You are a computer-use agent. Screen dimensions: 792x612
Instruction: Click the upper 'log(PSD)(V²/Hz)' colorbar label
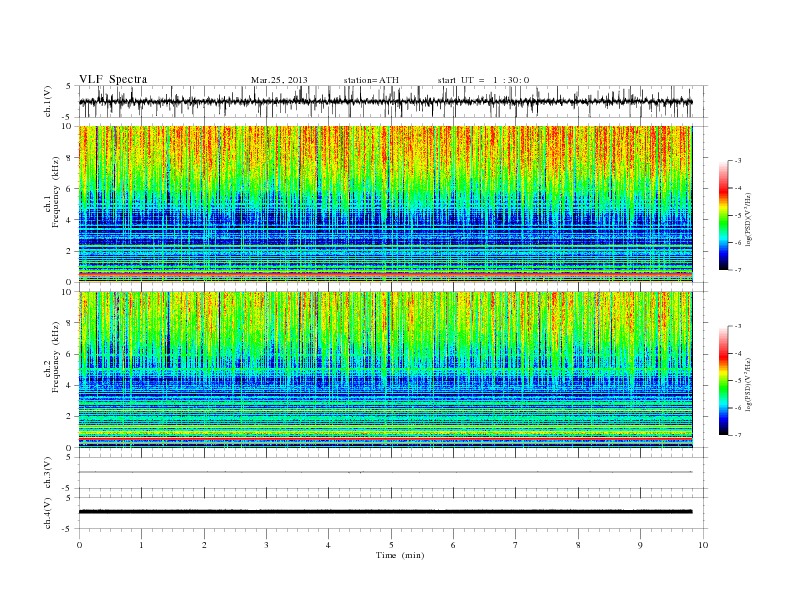click(750, 219)
